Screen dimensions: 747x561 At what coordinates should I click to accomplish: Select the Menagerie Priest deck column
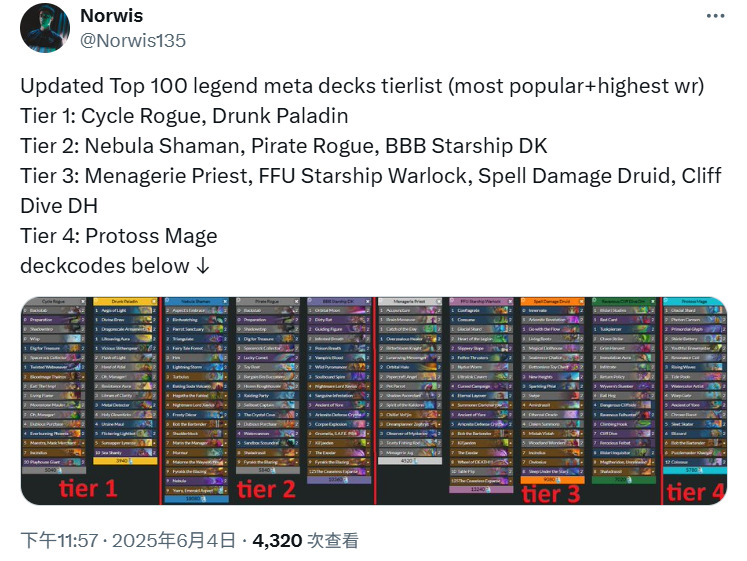[x=410, y=381]
